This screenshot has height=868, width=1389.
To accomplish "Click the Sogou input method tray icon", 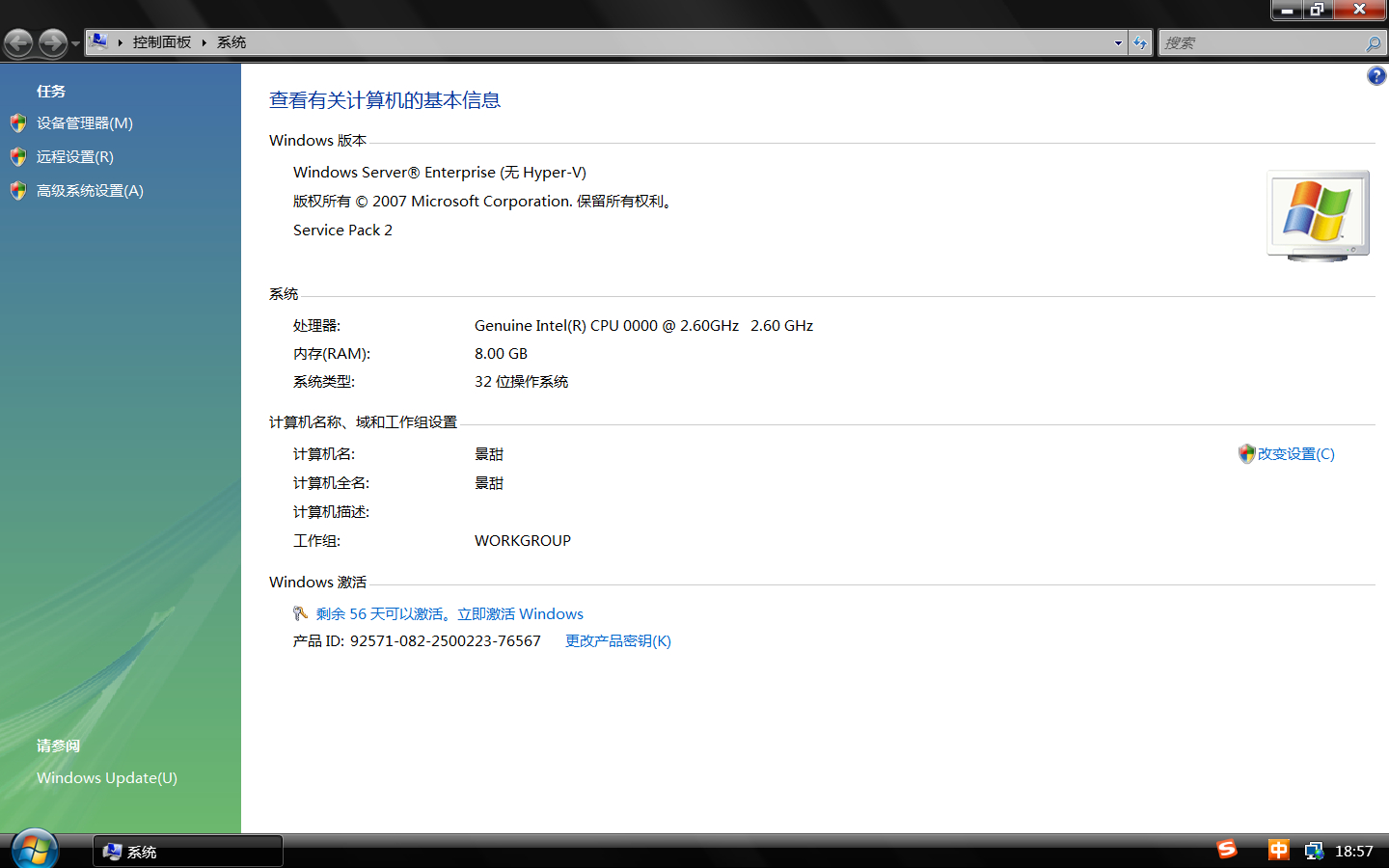I will pyautogui.click(x=1227, y=850).
